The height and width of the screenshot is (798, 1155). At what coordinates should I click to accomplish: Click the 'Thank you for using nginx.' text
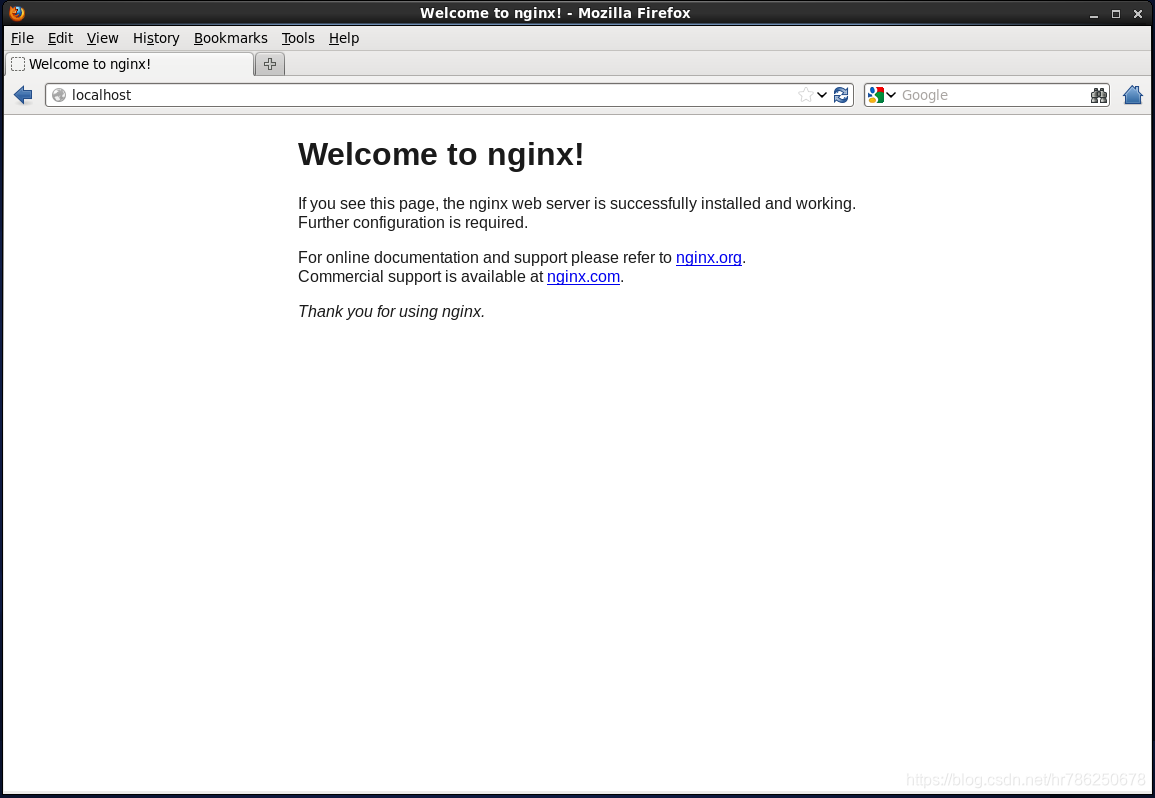[x=391, y=312]
